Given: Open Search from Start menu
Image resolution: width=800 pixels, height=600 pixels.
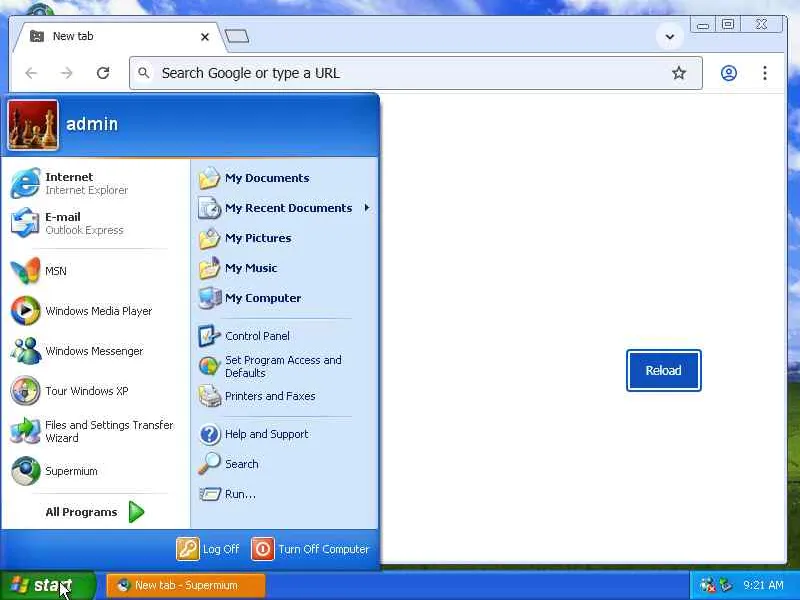Looking at the screenshot, I should 285,464.
